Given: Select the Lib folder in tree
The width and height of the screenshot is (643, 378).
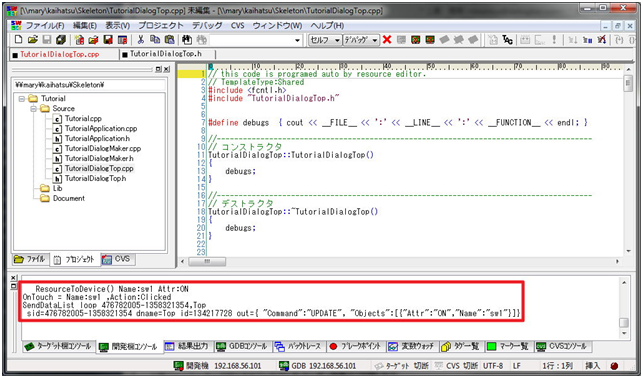Looking at the screenshot, I should click(57, 189).
